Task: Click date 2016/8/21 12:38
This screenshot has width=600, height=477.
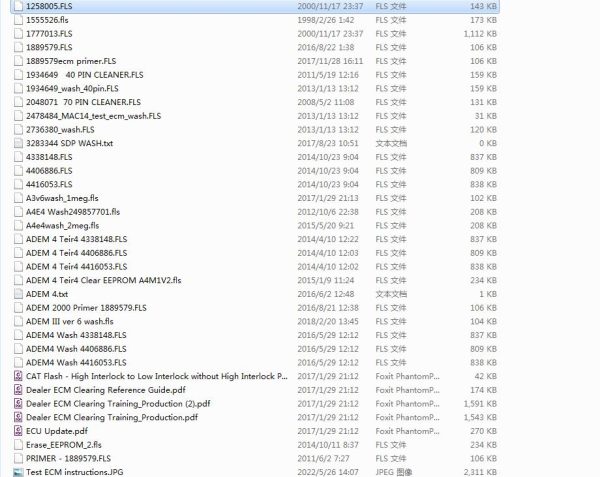Action: pos(328,308)
